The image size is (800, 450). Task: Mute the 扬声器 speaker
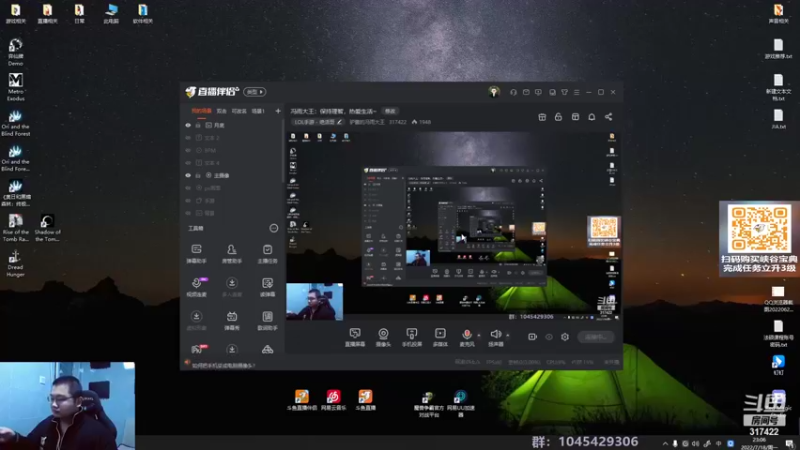point(495,334)
